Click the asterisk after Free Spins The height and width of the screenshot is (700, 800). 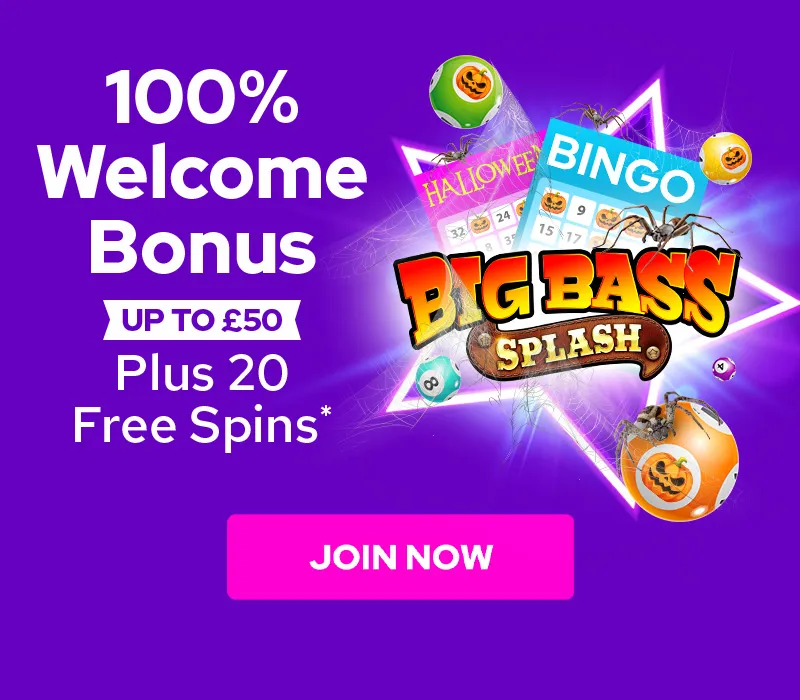tap(325, 412)
